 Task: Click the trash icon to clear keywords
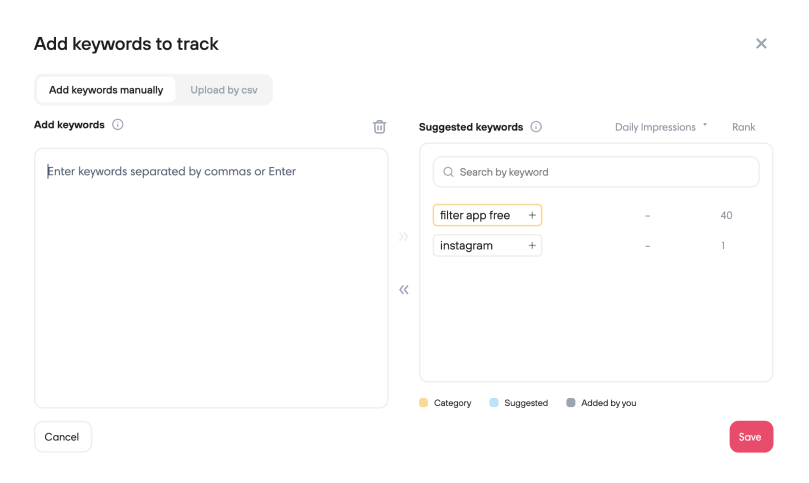click(379, 127)
